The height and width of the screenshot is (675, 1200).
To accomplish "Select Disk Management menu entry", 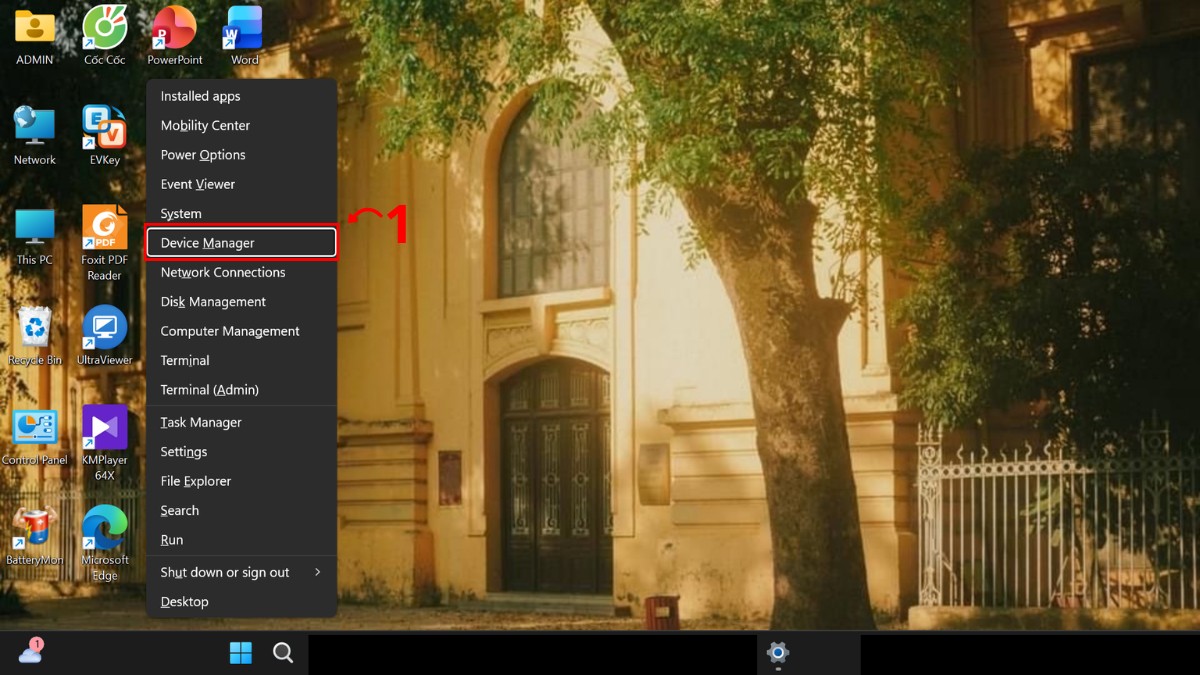I will tap(242, 301).
